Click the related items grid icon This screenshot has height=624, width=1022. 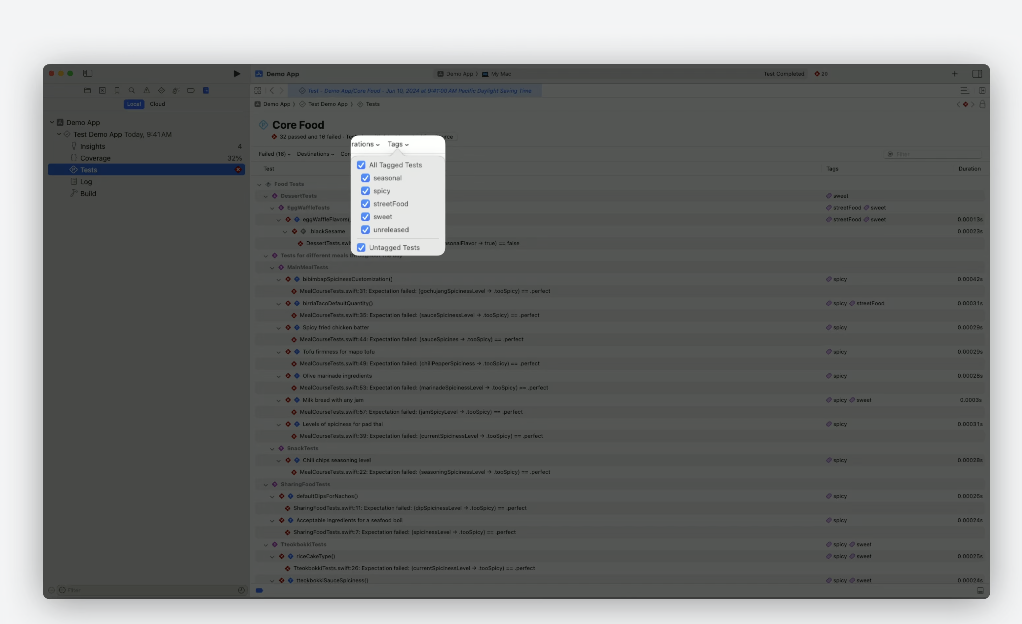(258, 91)
